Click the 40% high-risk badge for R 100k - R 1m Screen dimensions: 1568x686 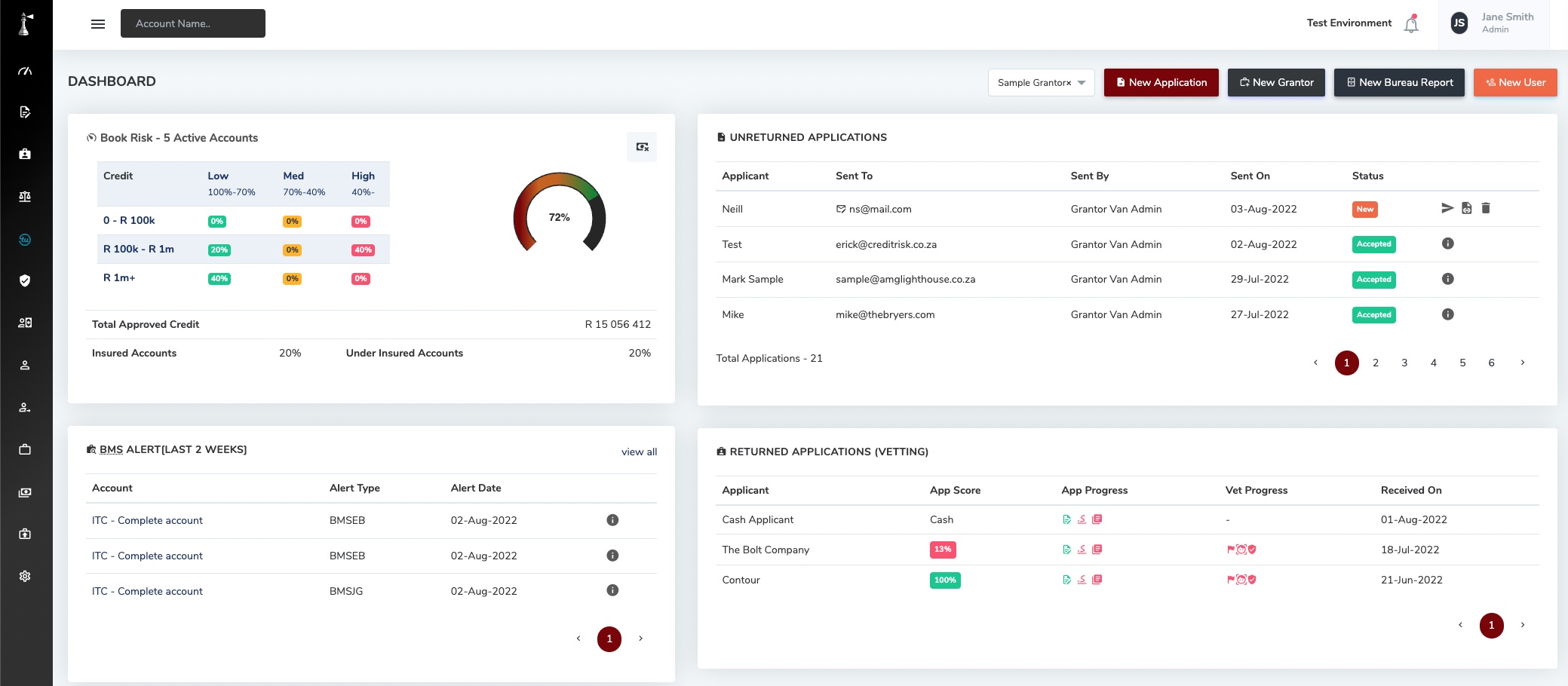pyautogui.click(x=363, y=250)
